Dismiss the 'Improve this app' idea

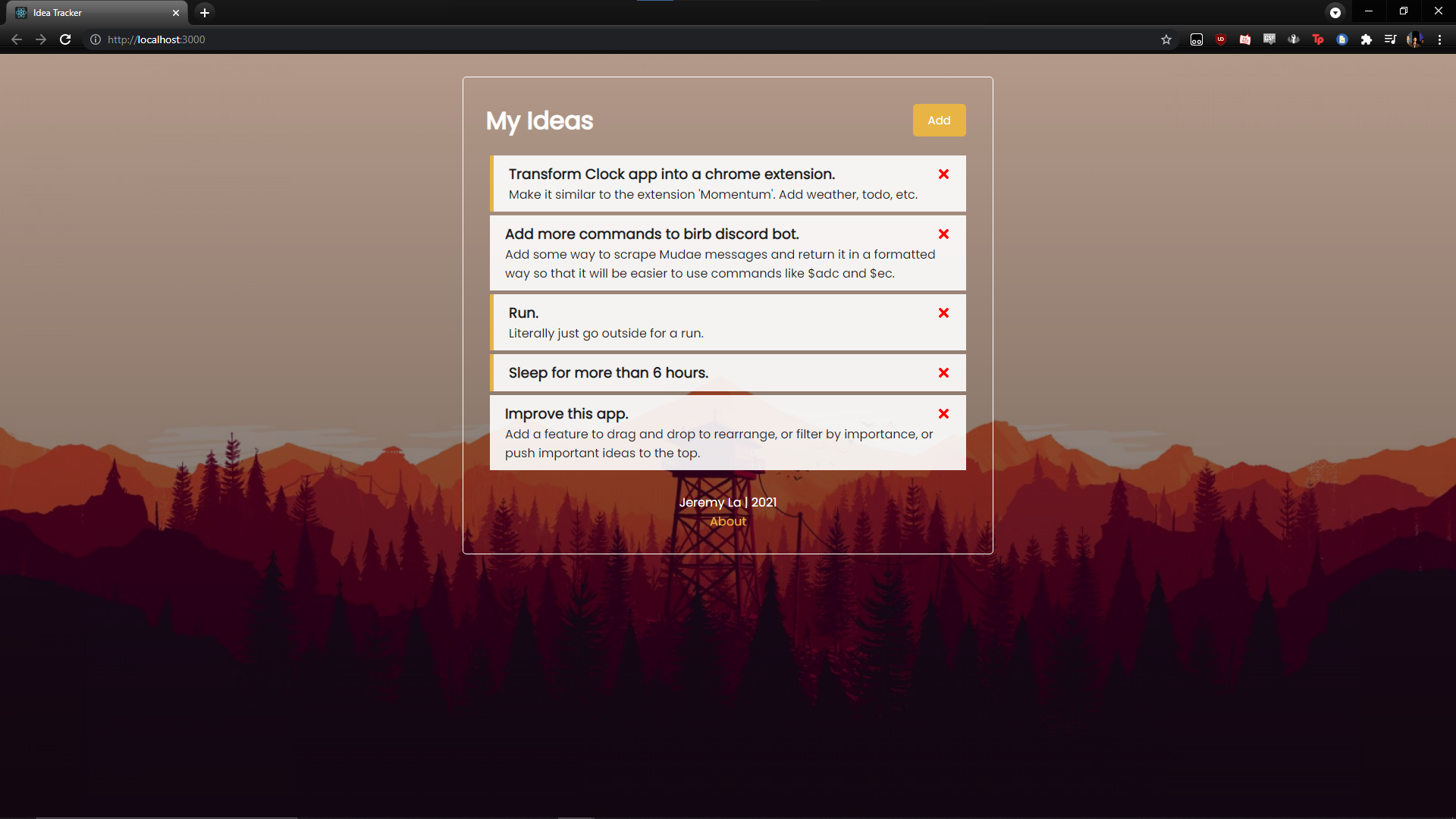[943, 413]
